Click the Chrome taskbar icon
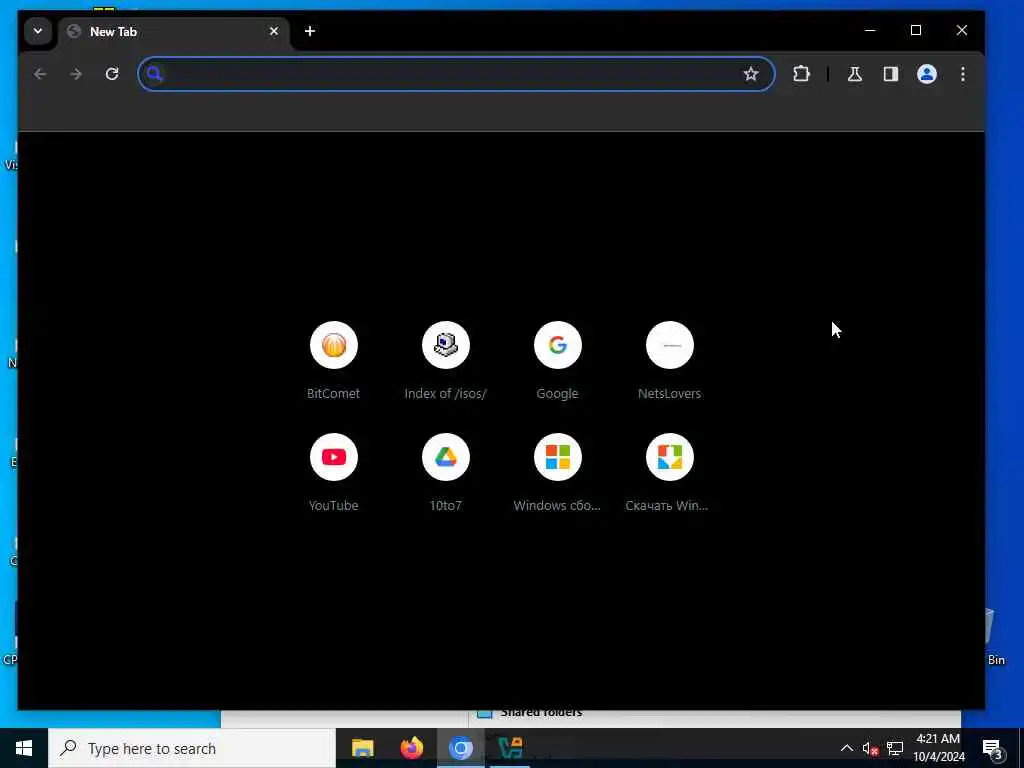1024x768 pixels. 460,748
